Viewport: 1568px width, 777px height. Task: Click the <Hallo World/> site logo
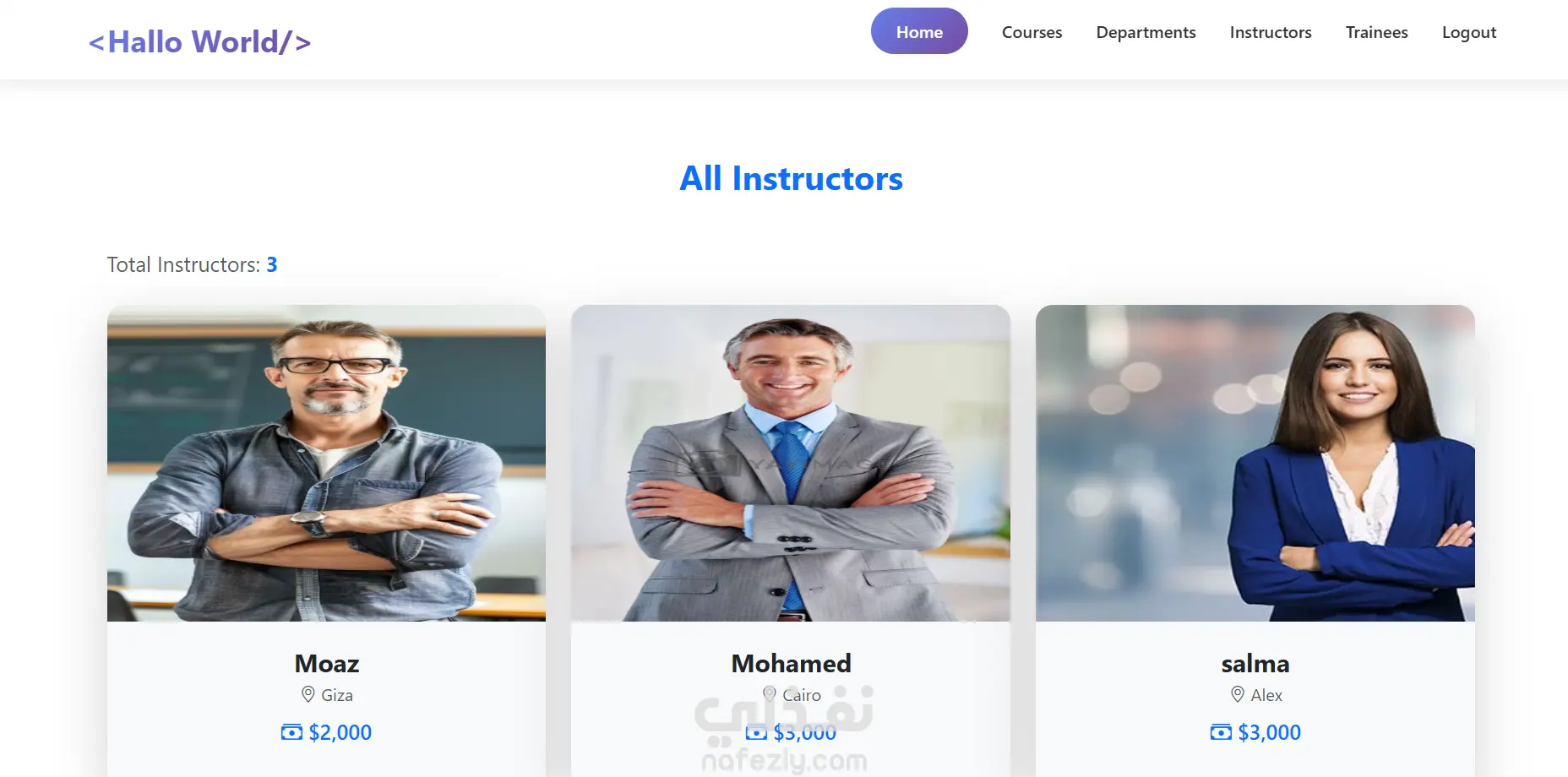click(199, 41)
